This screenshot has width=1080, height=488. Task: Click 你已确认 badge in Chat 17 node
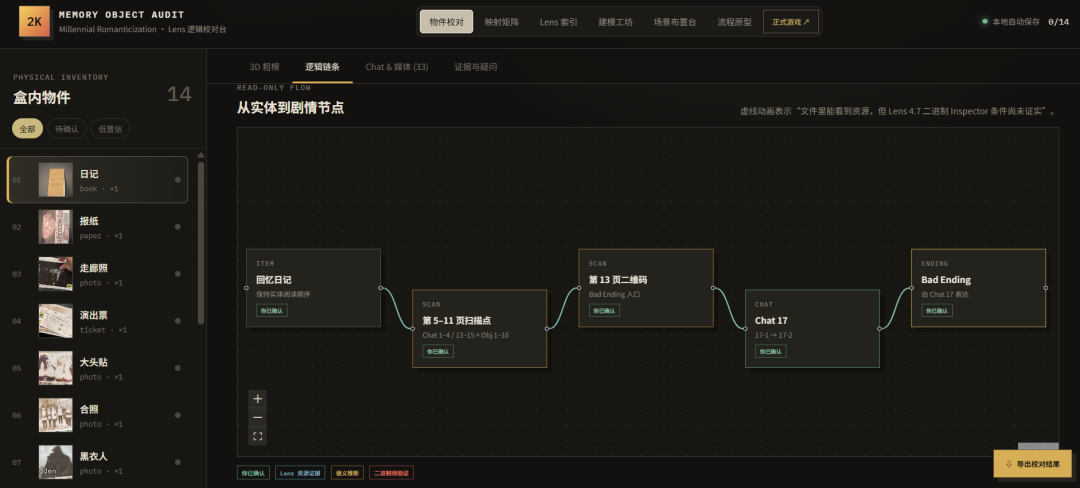click(771, 351)
